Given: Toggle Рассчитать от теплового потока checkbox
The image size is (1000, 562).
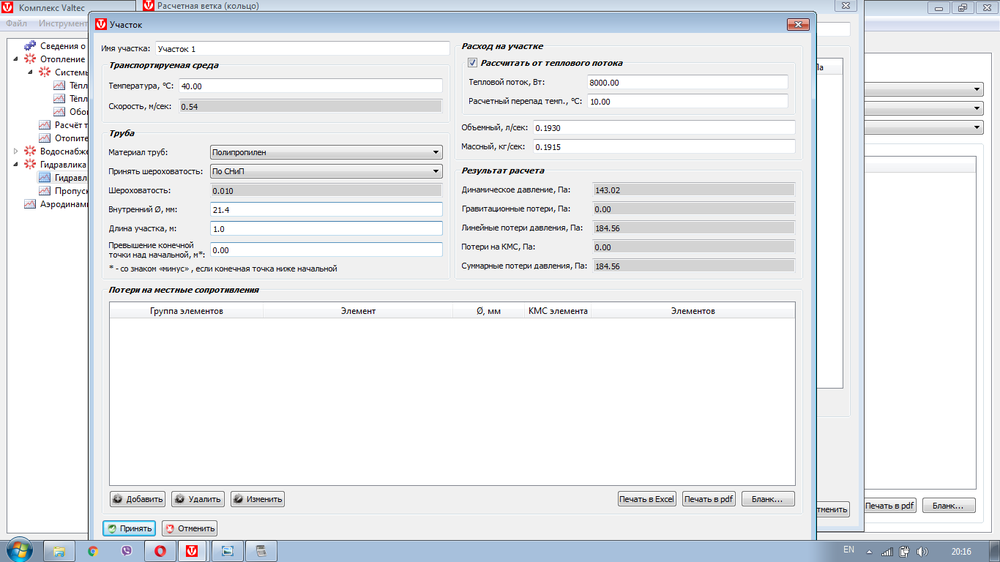Looking at the screenshot, I should [x=473, y=63].
